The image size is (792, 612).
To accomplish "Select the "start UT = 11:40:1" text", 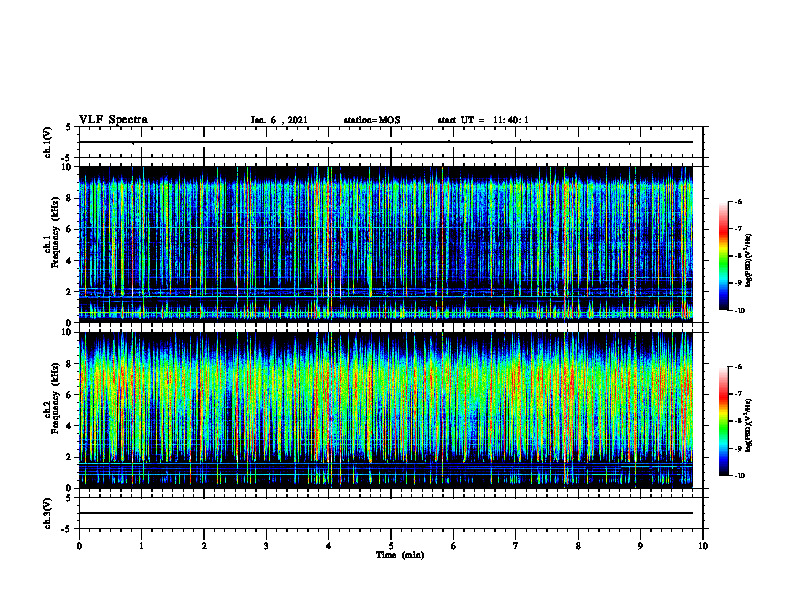I will point(483,120).
